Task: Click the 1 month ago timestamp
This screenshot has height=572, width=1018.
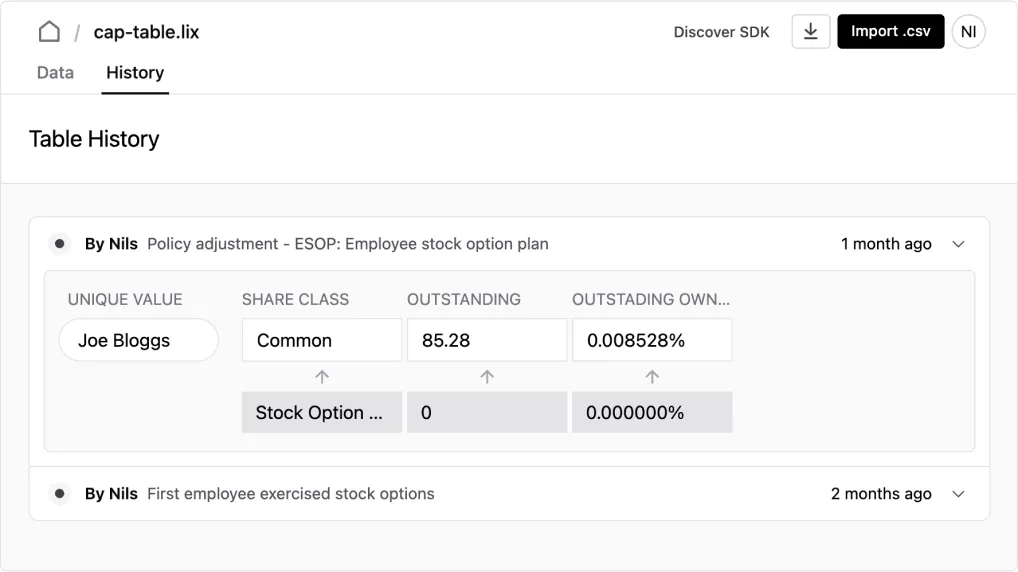Action: 886,244
